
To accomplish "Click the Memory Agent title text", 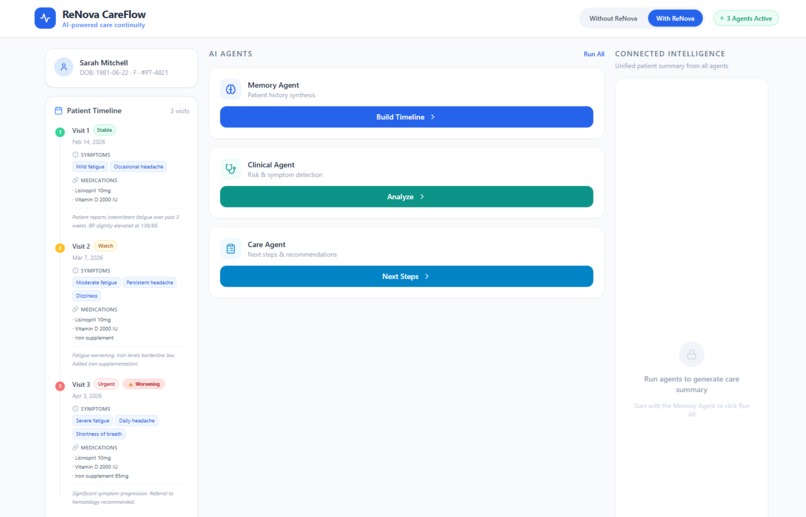I will tap(273, 85).
